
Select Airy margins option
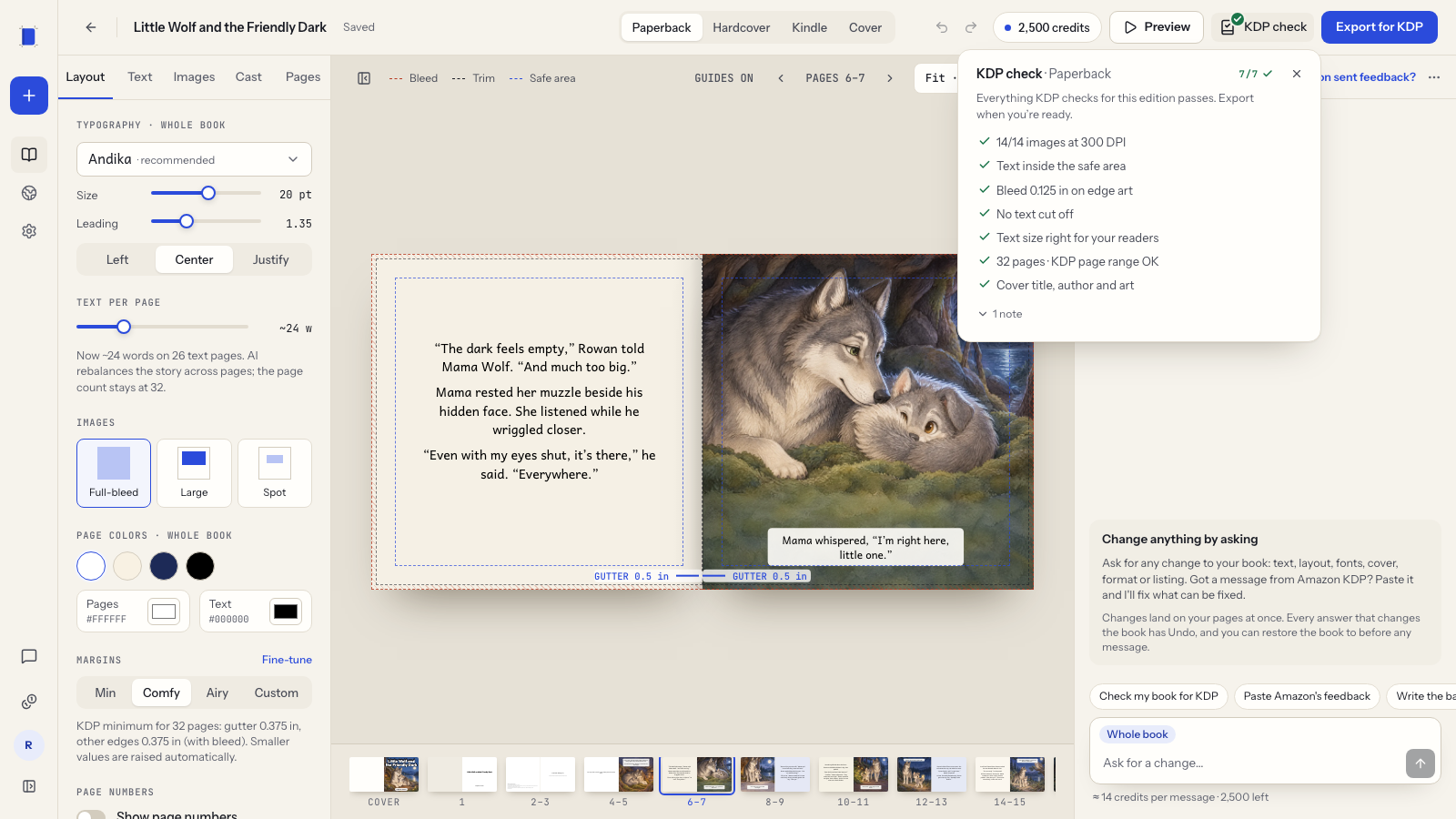(217, 693)
